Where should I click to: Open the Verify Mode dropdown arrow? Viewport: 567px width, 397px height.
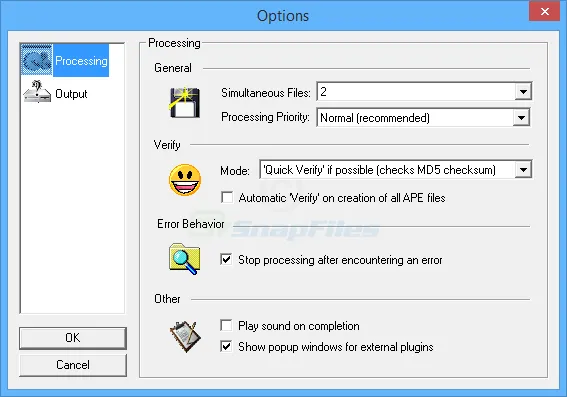pyautogui.click(x=523, y=169)
